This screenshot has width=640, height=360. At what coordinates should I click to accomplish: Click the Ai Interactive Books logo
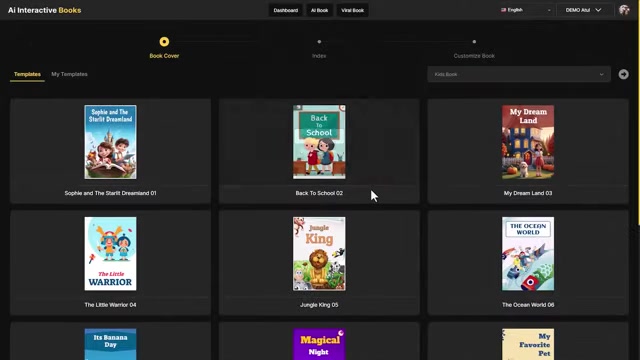coord(44,10)
